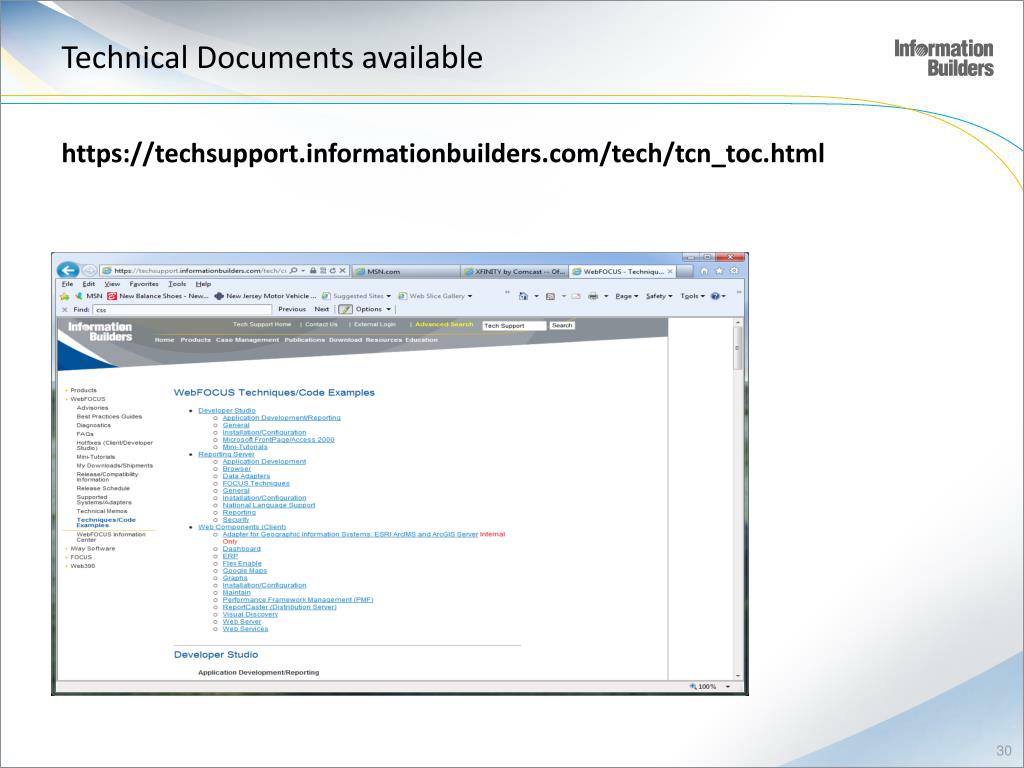Click the Favorites star icon at the top right

point(719,271)
